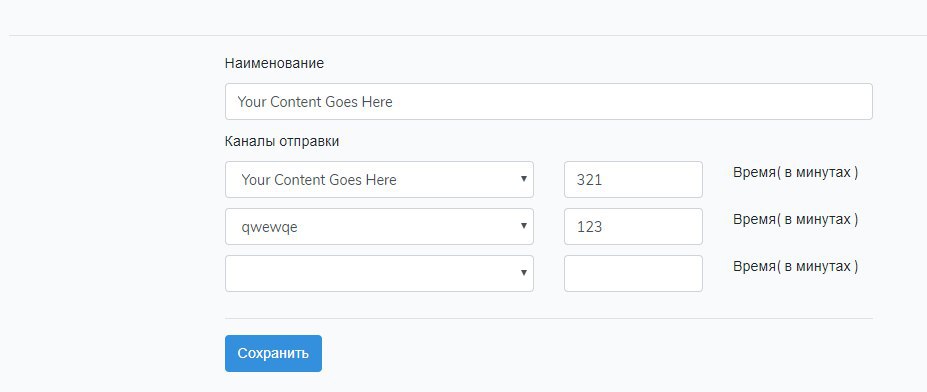Screen dimensions: 927x392
Task: Click 'Время( в минутах )' label in the empty row
Action: 795,266
